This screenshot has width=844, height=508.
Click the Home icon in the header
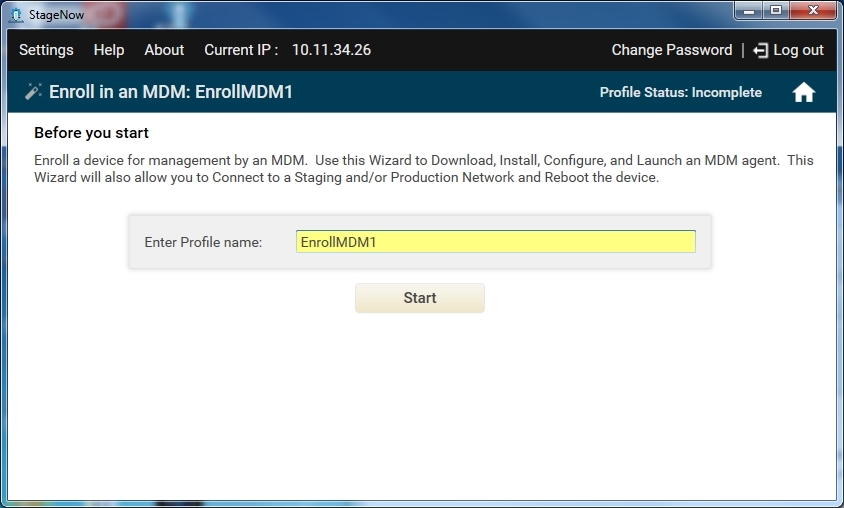point(803,93)
